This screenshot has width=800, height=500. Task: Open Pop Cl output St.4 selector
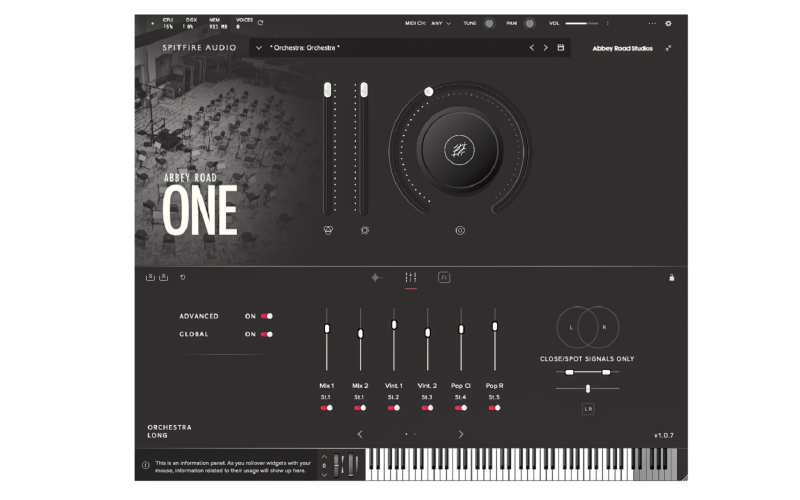460,397
